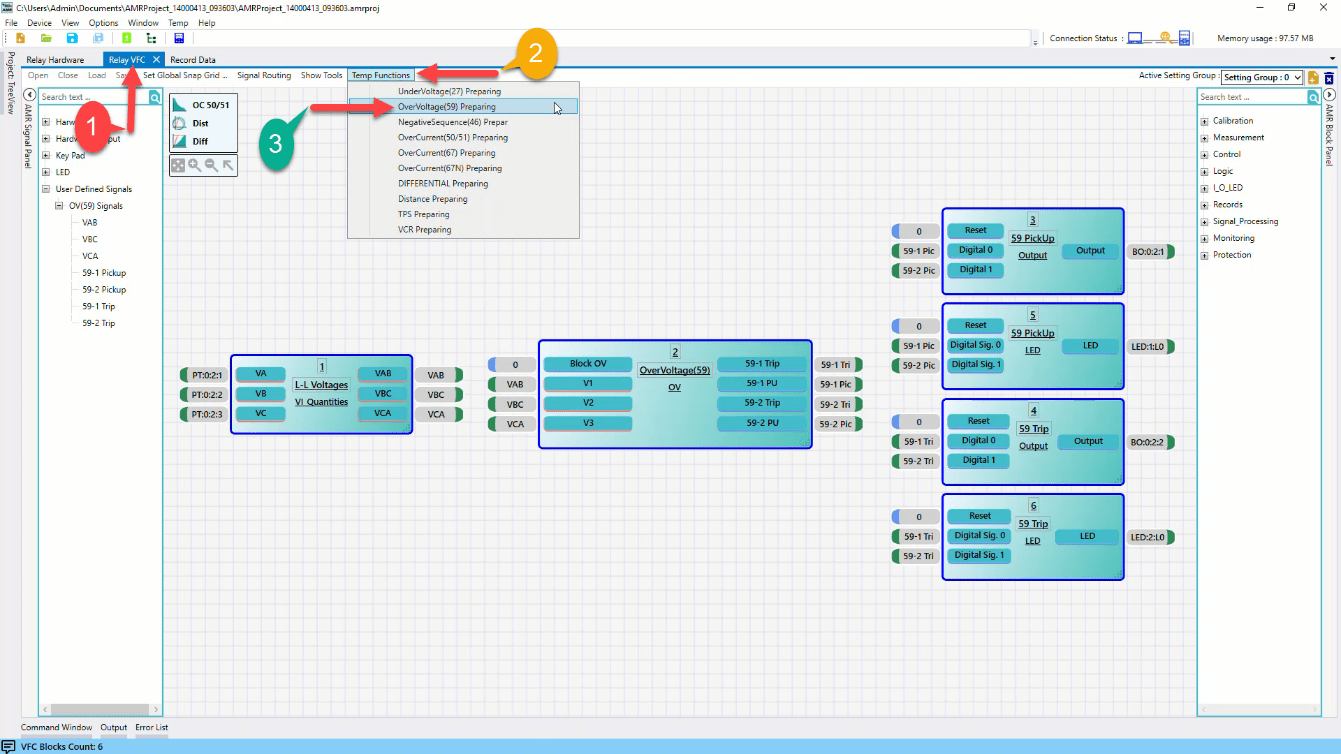This screenshot has width=1341, height=754.
Task: Click the add setting group icon
Action: click(1313, 77)
